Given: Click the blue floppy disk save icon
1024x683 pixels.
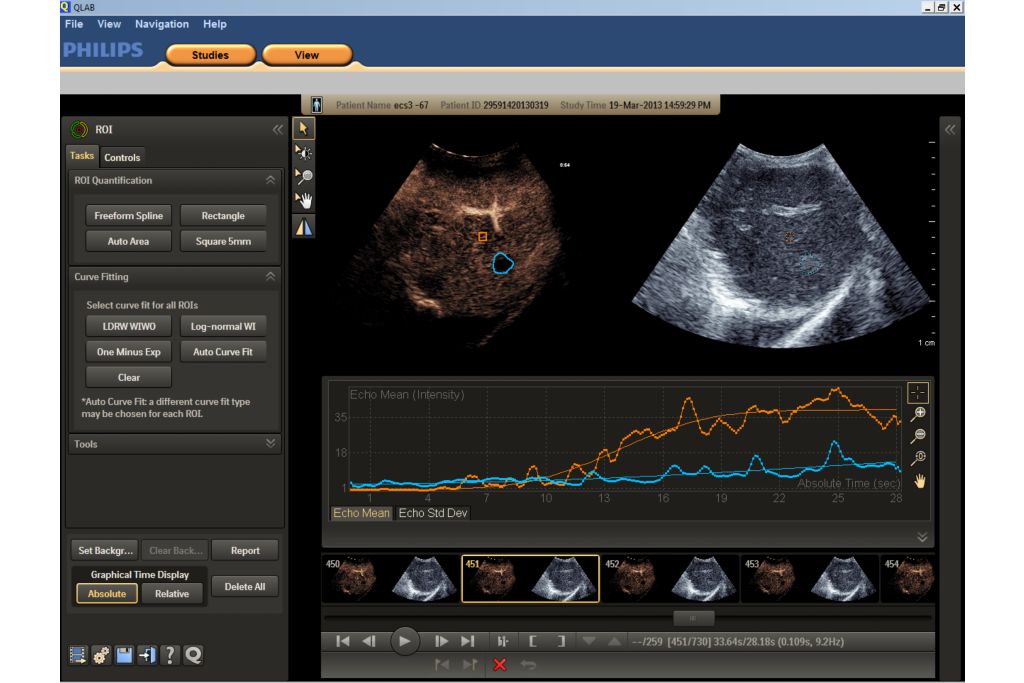Looking at the screenshot, I should [x=124, y=655].
